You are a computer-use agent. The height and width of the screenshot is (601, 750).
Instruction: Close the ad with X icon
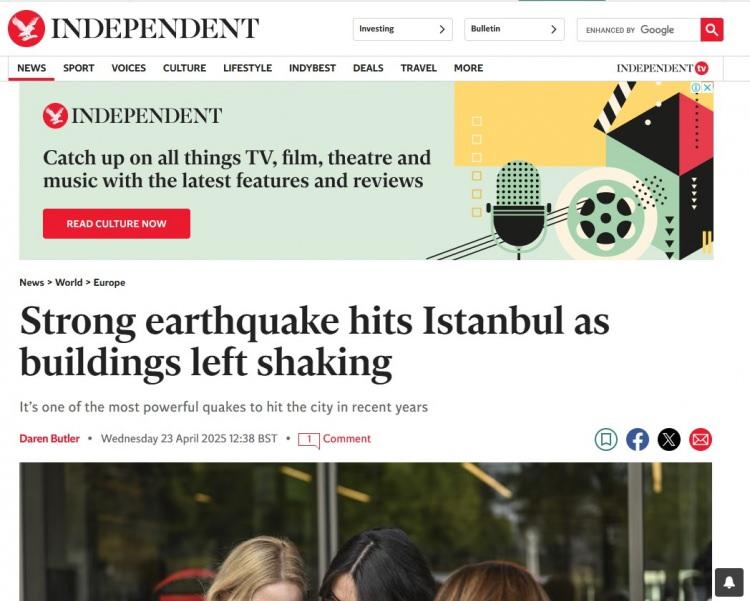(707, 88)
